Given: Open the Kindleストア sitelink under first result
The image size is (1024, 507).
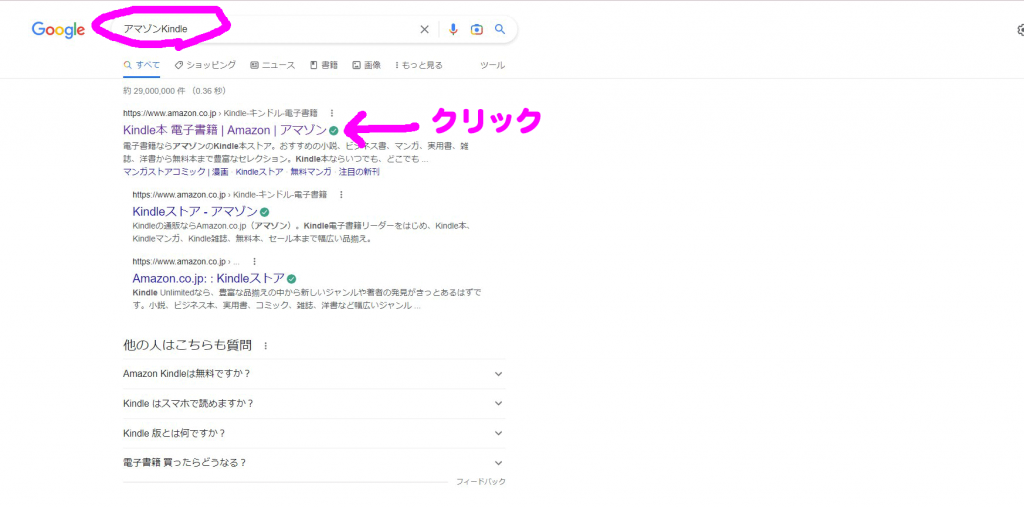Looking at the screenshot, I should pyautogui.click(x=259, y=172).
